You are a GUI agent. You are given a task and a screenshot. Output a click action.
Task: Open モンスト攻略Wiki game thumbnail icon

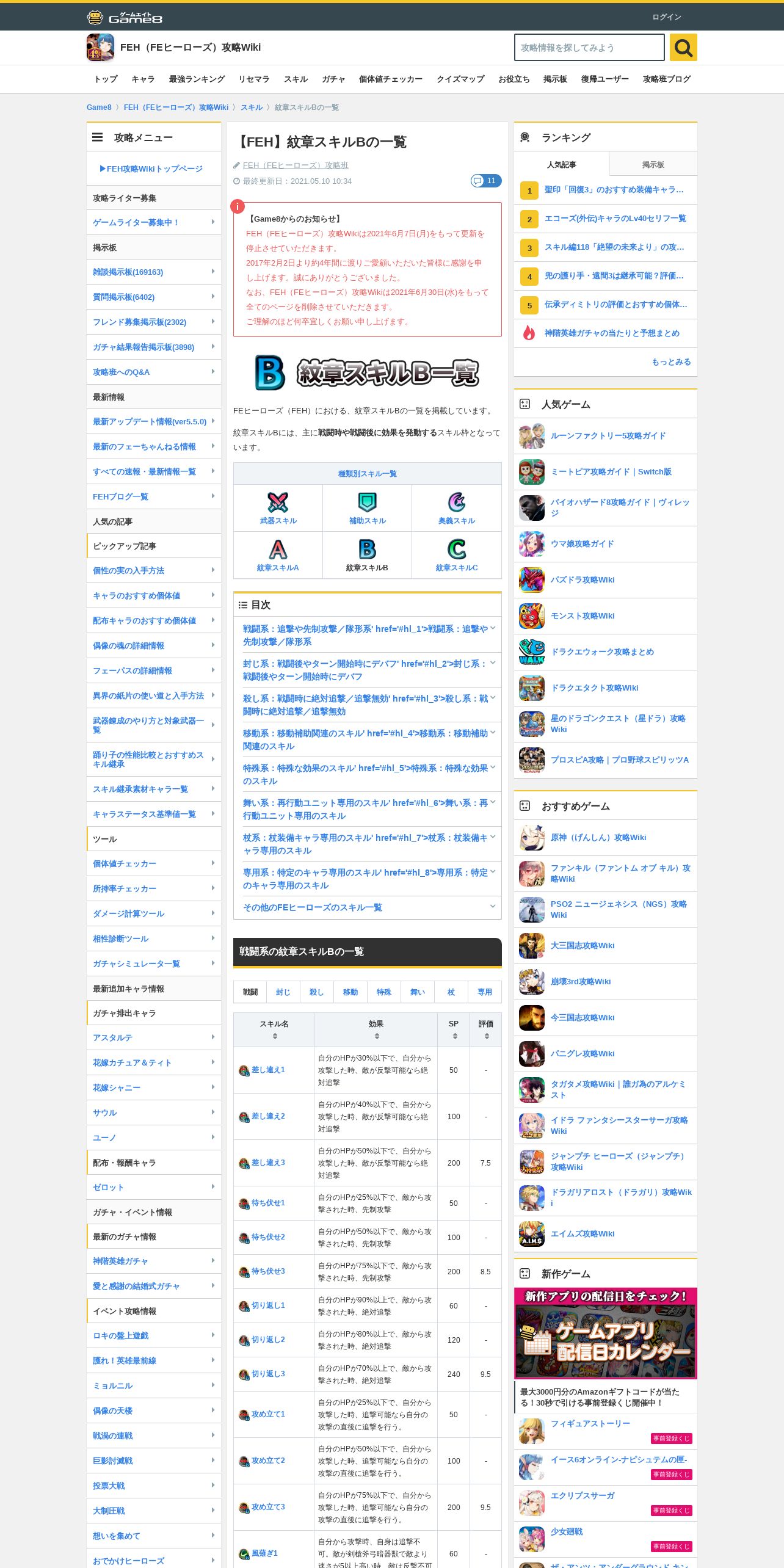[532, 616]
